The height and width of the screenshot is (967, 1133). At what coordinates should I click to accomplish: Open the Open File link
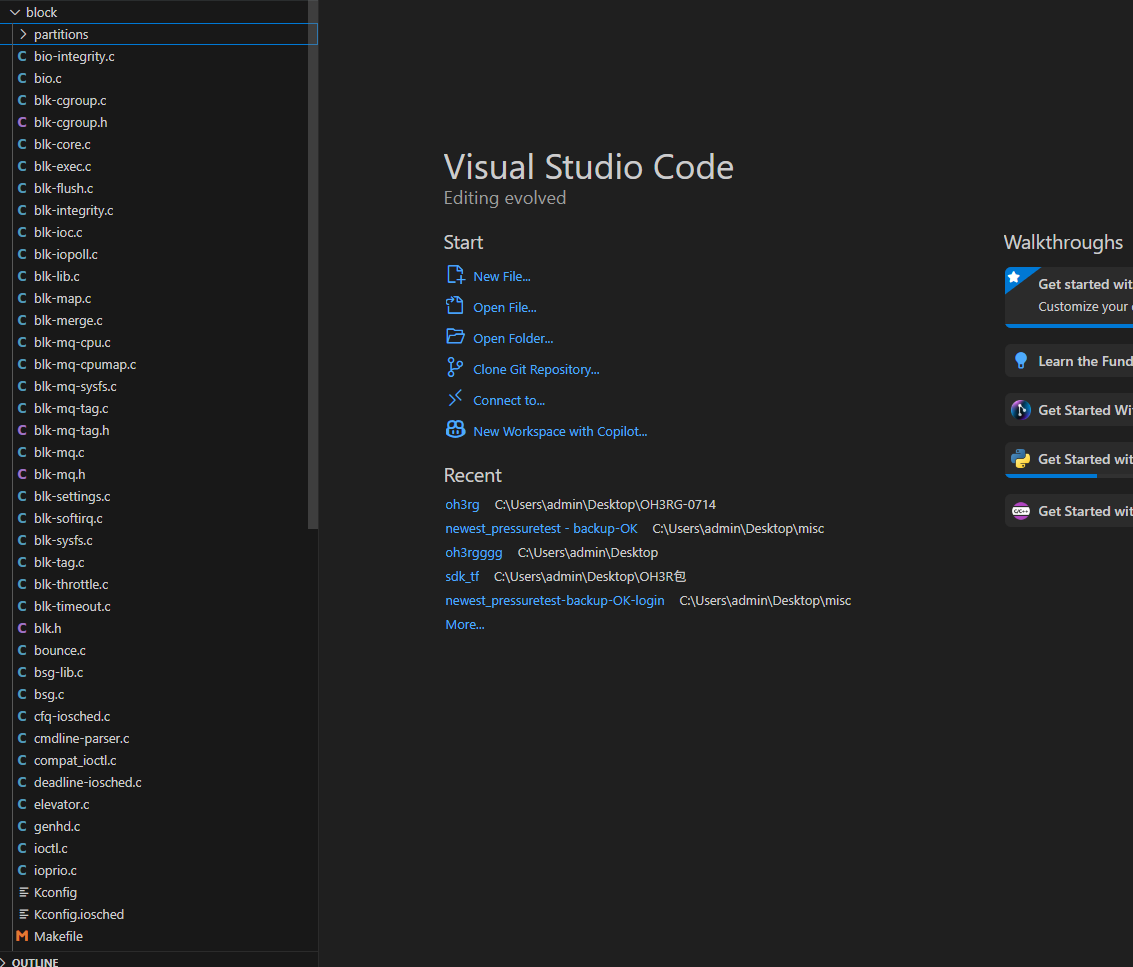click(x=504, y=307)
